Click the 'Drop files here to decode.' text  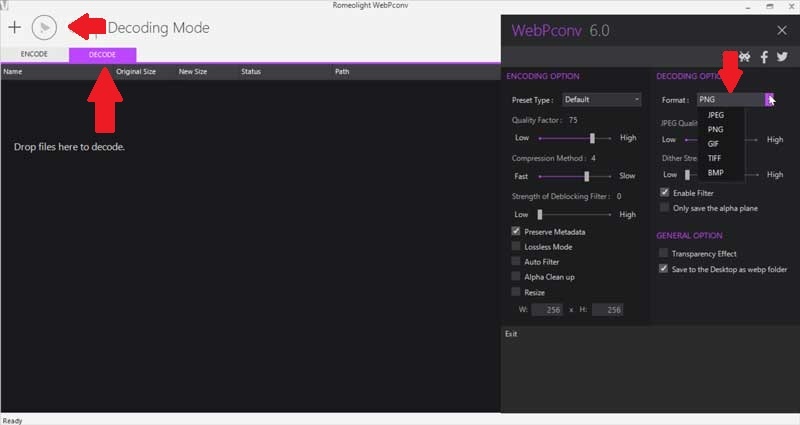[69, 147]
